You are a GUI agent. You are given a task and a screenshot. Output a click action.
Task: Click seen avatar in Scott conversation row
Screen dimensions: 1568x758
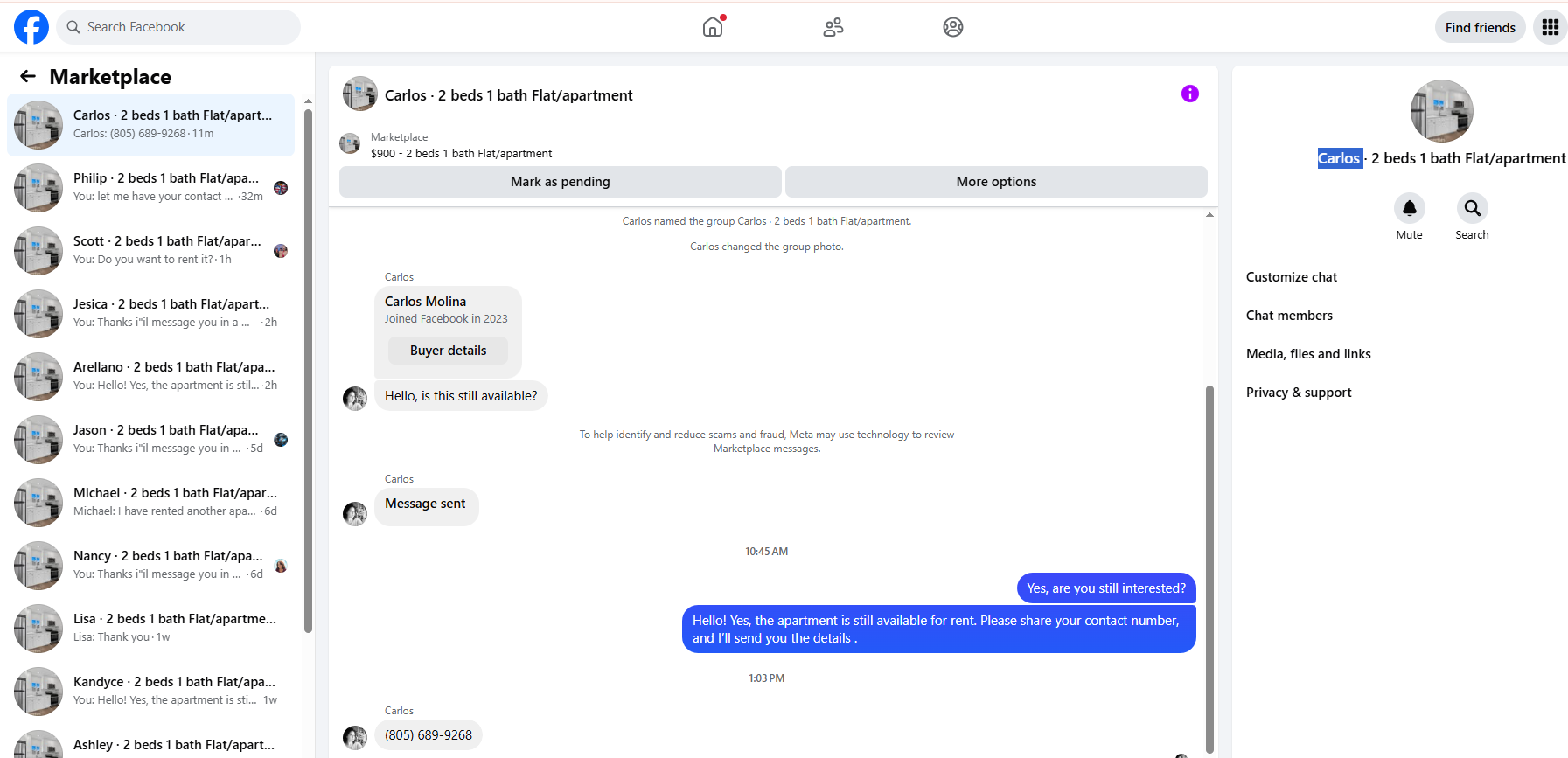281,251
